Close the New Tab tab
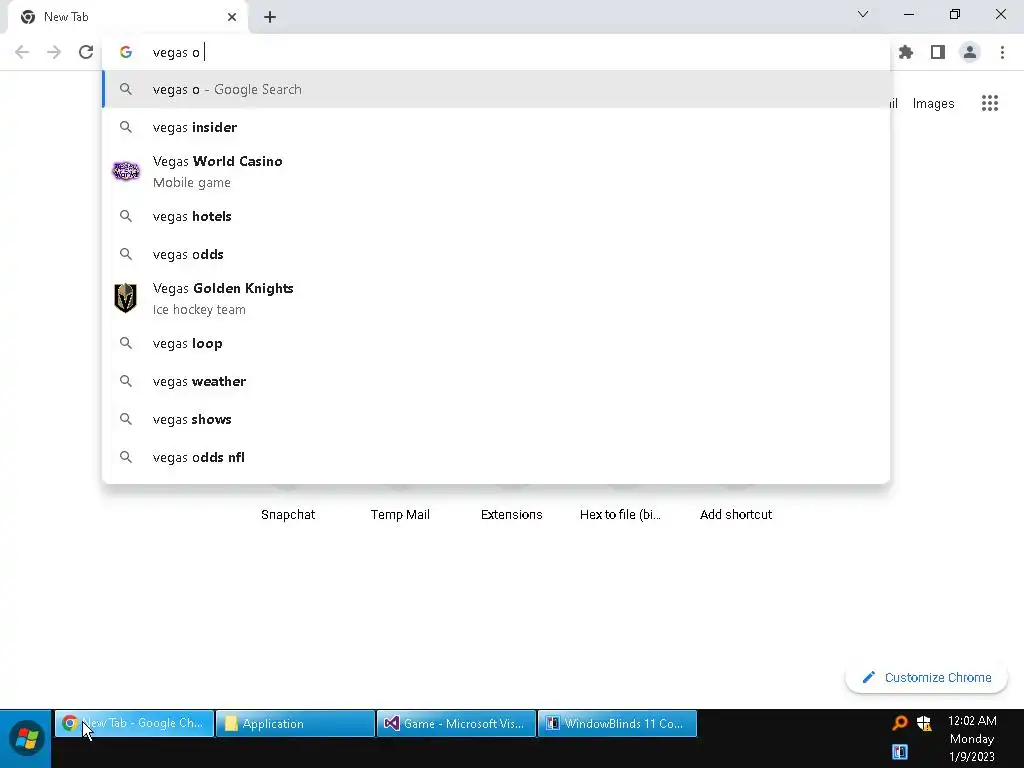 pos(232,17)
